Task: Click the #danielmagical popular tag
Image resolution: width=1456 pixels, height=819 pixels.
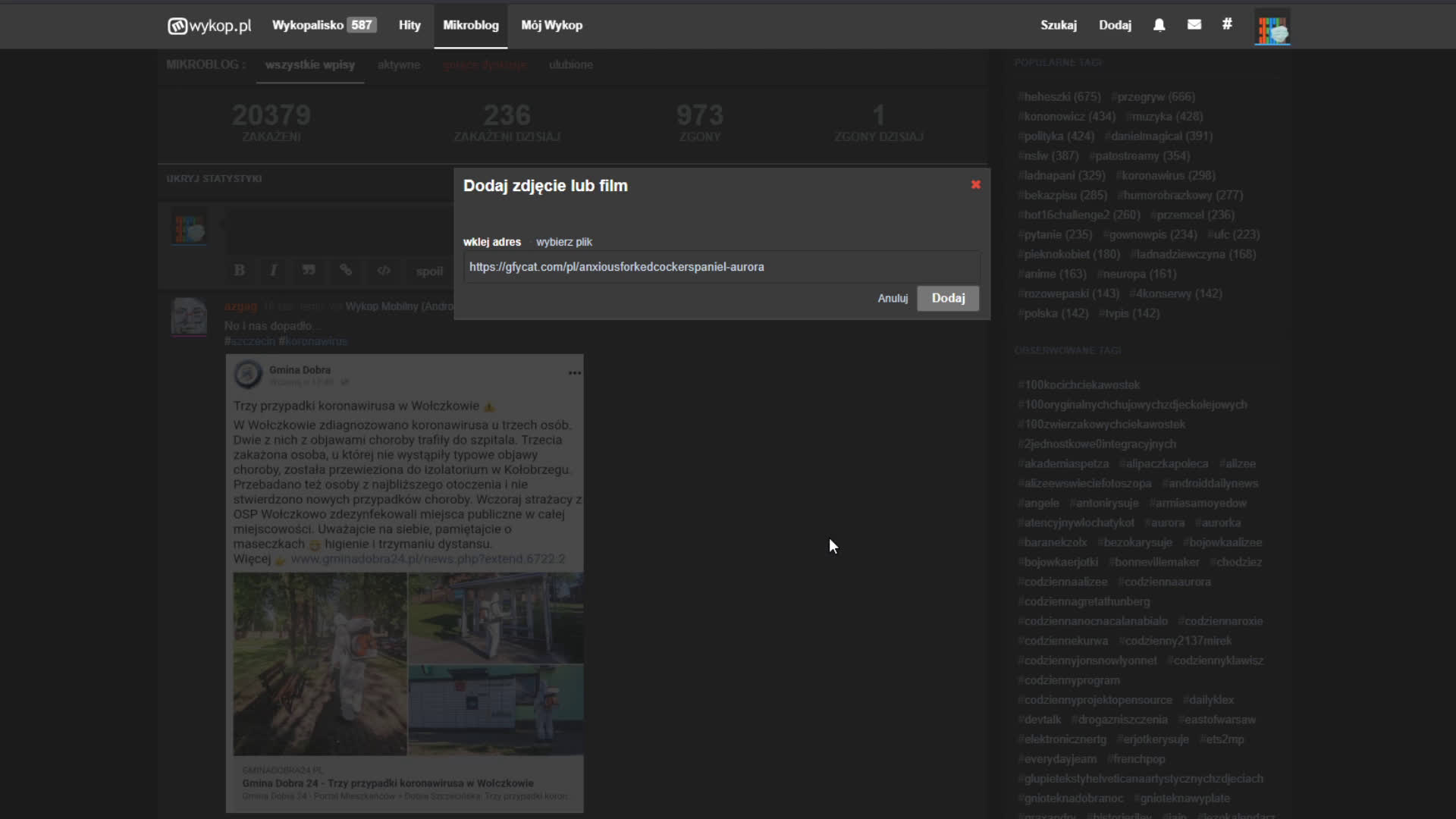Action: pyautogui.click(x=1159, y=136)
